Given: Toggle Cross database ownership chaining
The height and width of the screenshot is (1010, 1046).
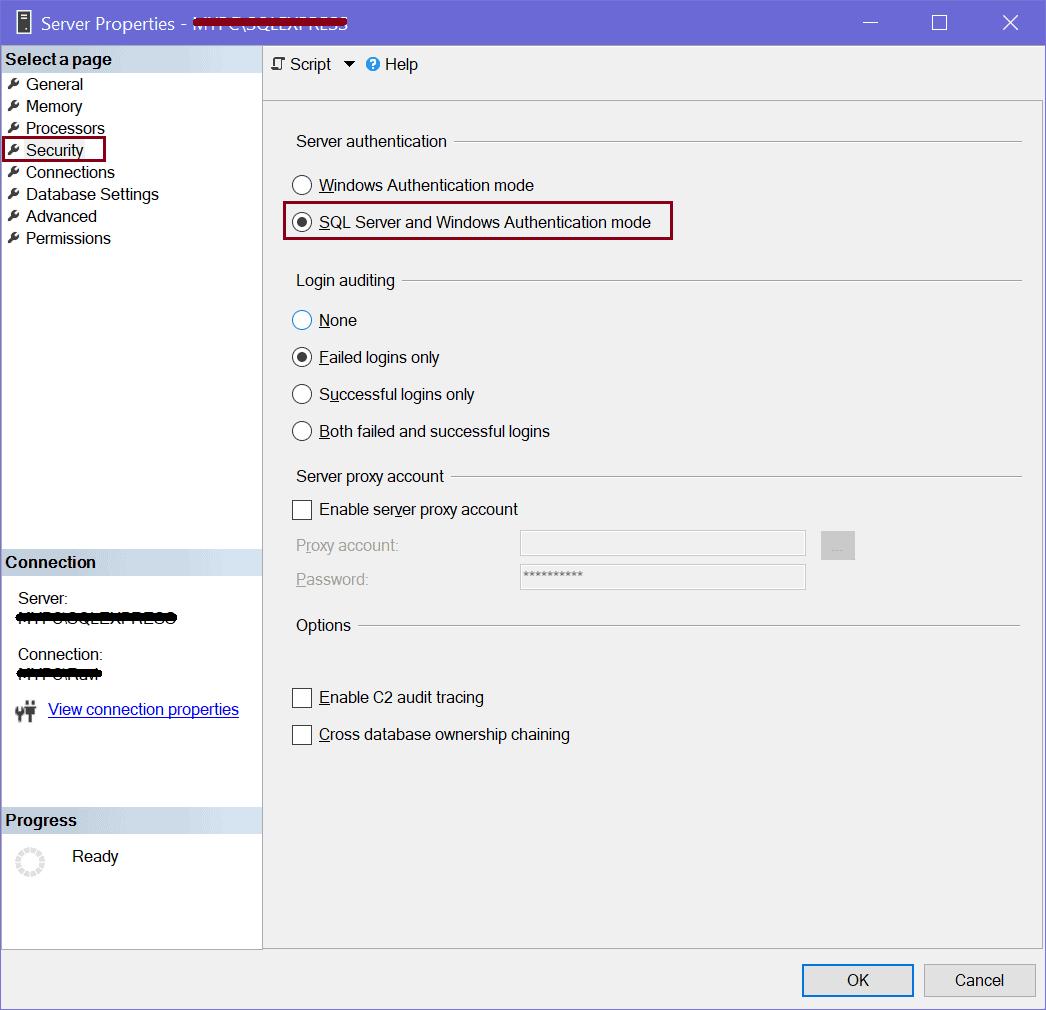Looking at the screenshot, I should click(302, 735).
